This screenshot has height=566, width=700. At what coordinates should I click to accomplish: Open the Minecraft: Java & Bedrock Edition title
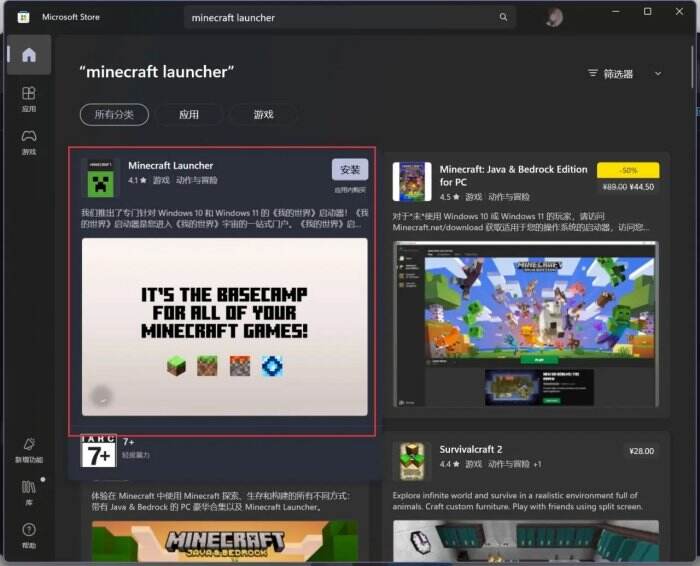513,175
